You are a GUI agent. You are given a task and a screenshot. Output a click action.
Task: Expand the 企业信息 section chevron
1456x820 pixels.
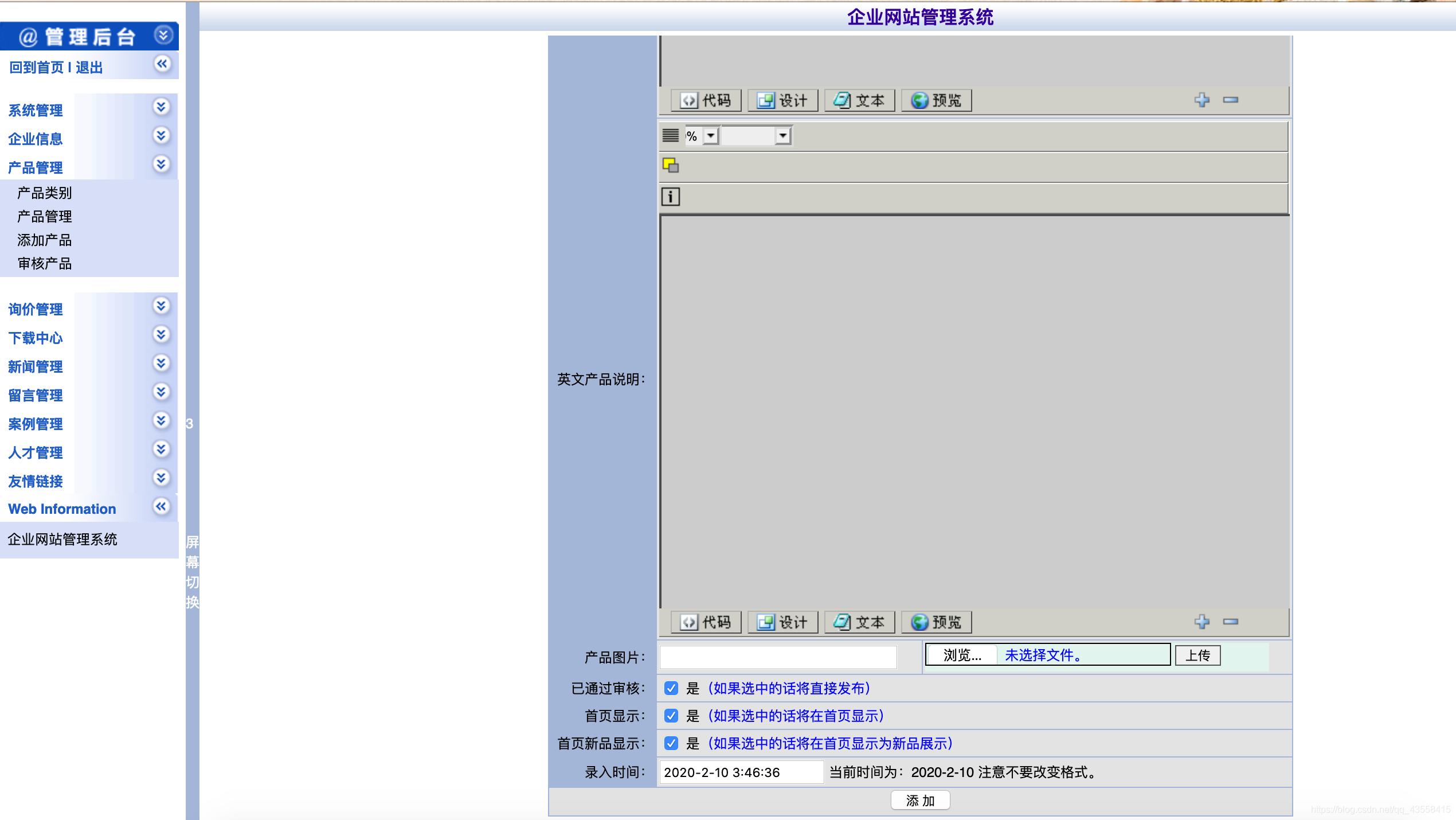tap(162, 136)
